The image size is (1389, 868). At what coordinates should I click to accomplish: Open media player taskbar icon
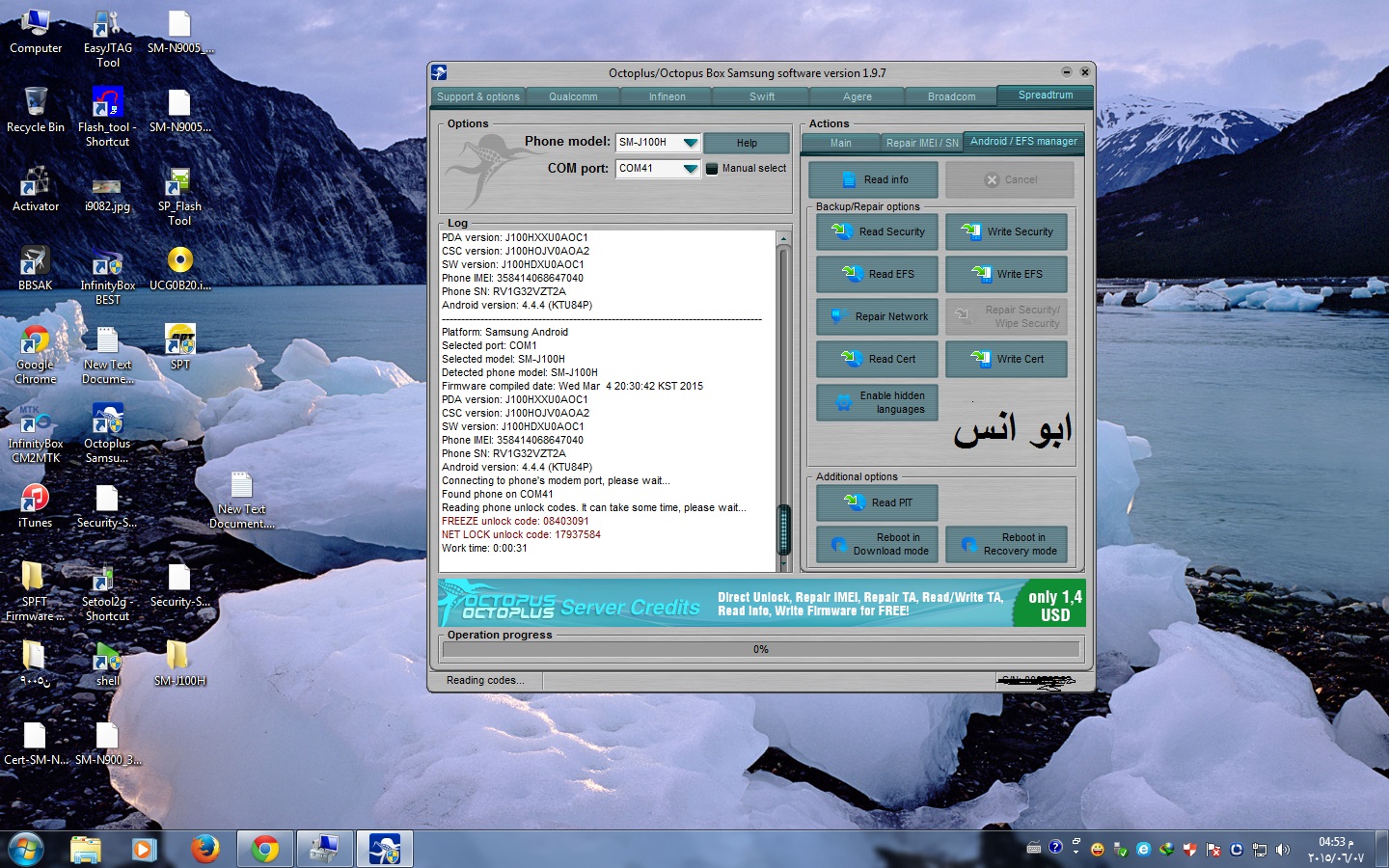[x=144, y=849]
